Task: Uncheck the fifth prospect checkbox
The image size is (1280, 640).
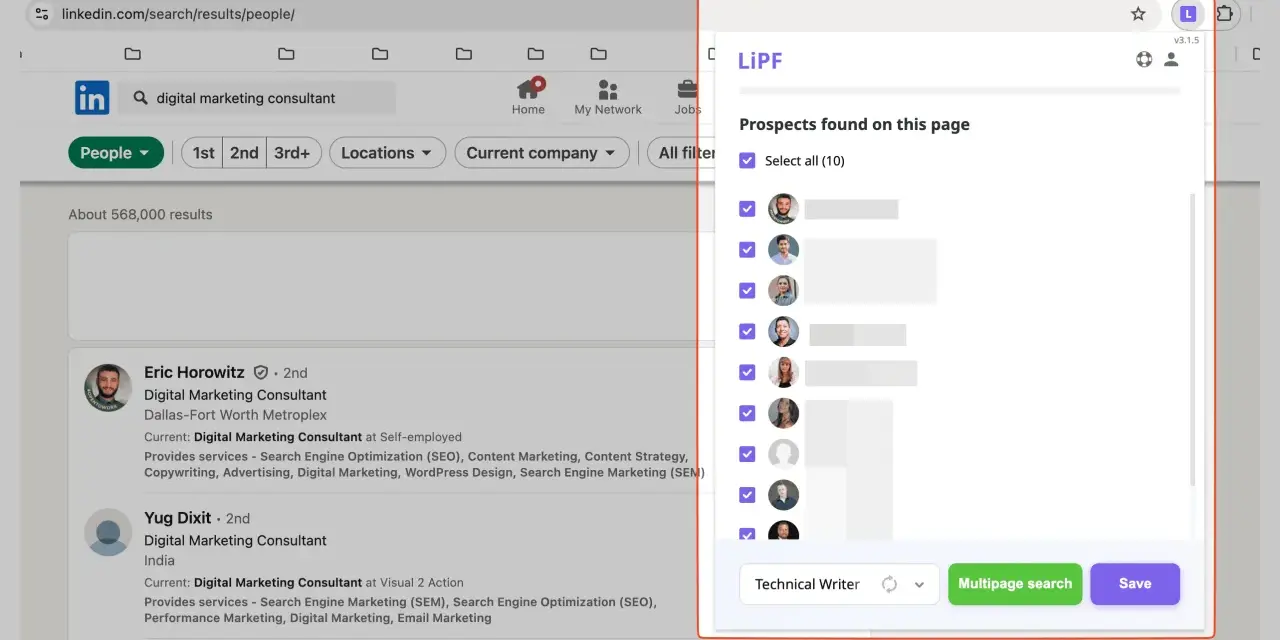Action: tap(747, 372)
